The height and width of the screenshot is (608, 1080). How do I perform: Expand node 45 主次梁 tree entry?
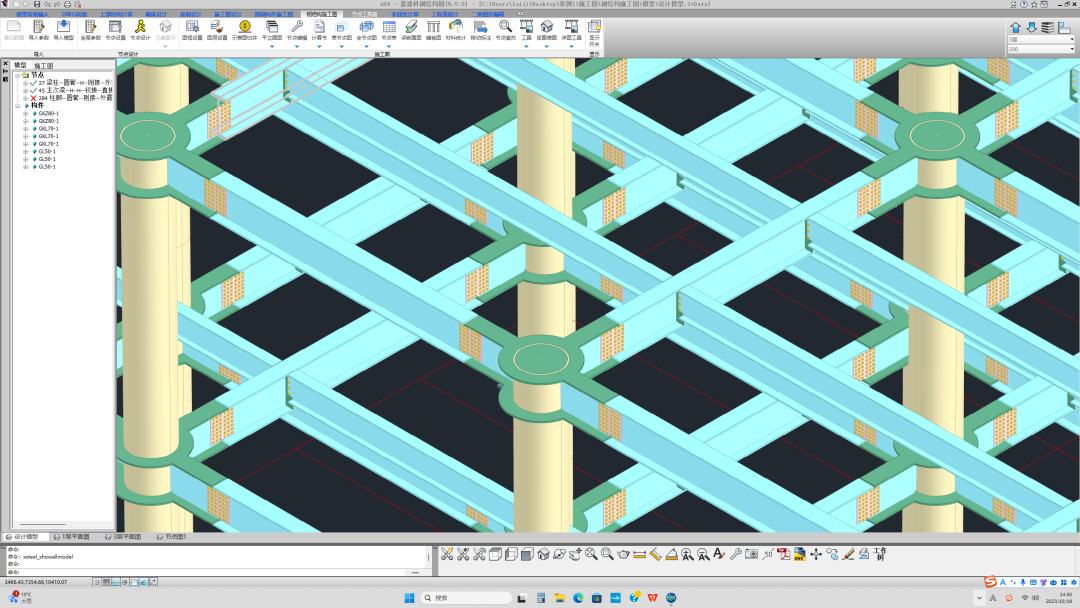coord(25,90)
